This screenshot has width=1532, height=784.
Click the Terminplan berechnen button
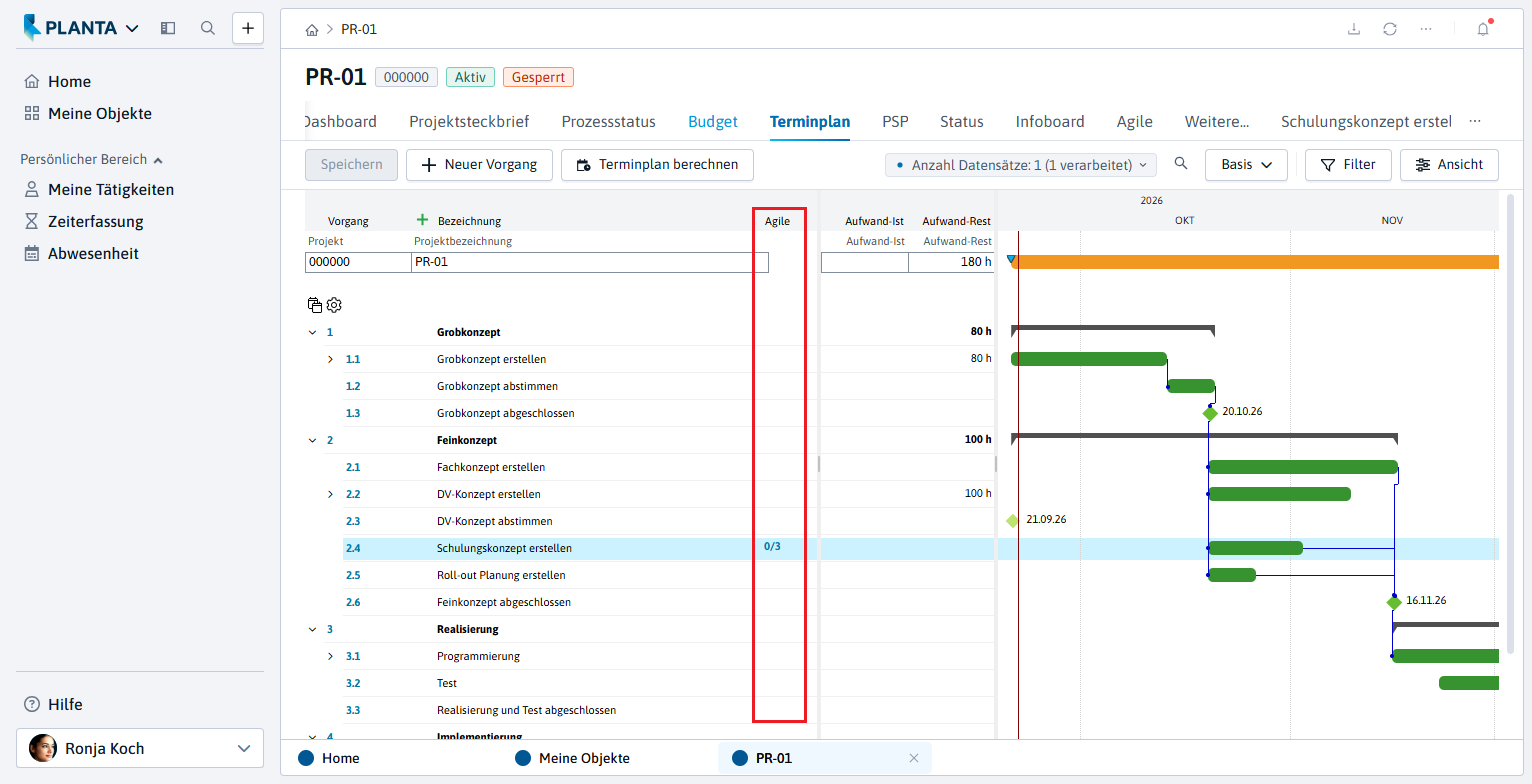click(657, 165)
